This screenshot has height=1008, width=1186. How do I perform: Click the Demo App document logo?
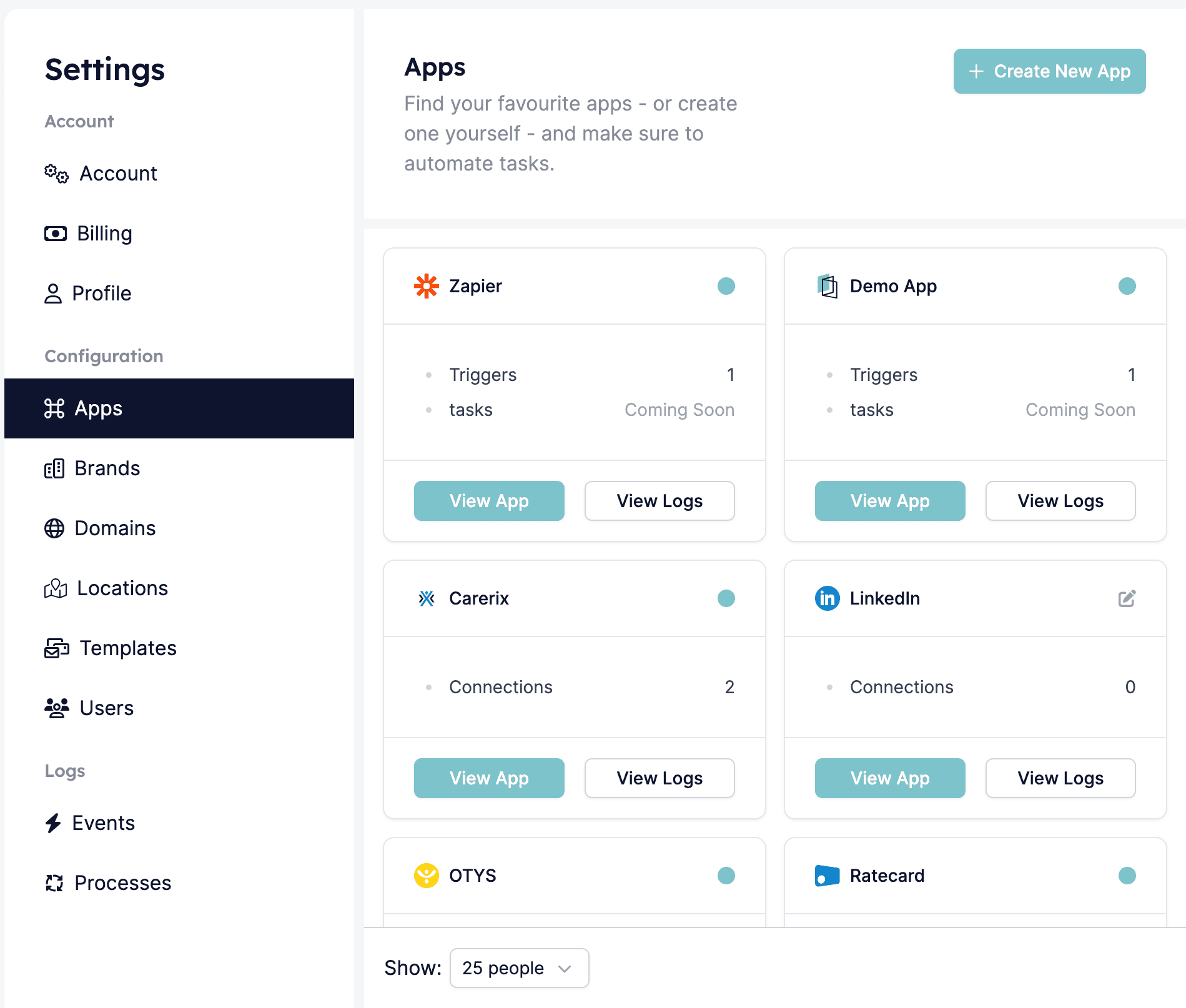[828, 286]
